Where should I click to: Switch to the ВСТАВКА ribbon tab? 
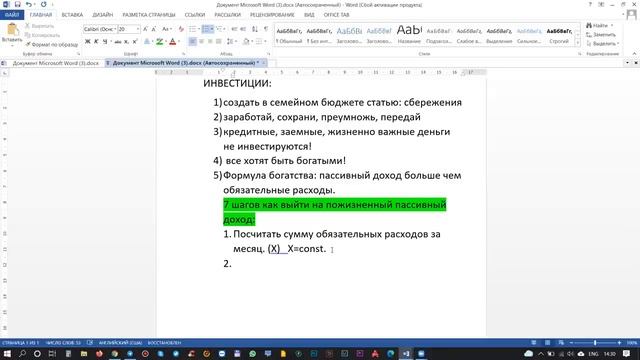pyautogui.click(x=72, y=15)
